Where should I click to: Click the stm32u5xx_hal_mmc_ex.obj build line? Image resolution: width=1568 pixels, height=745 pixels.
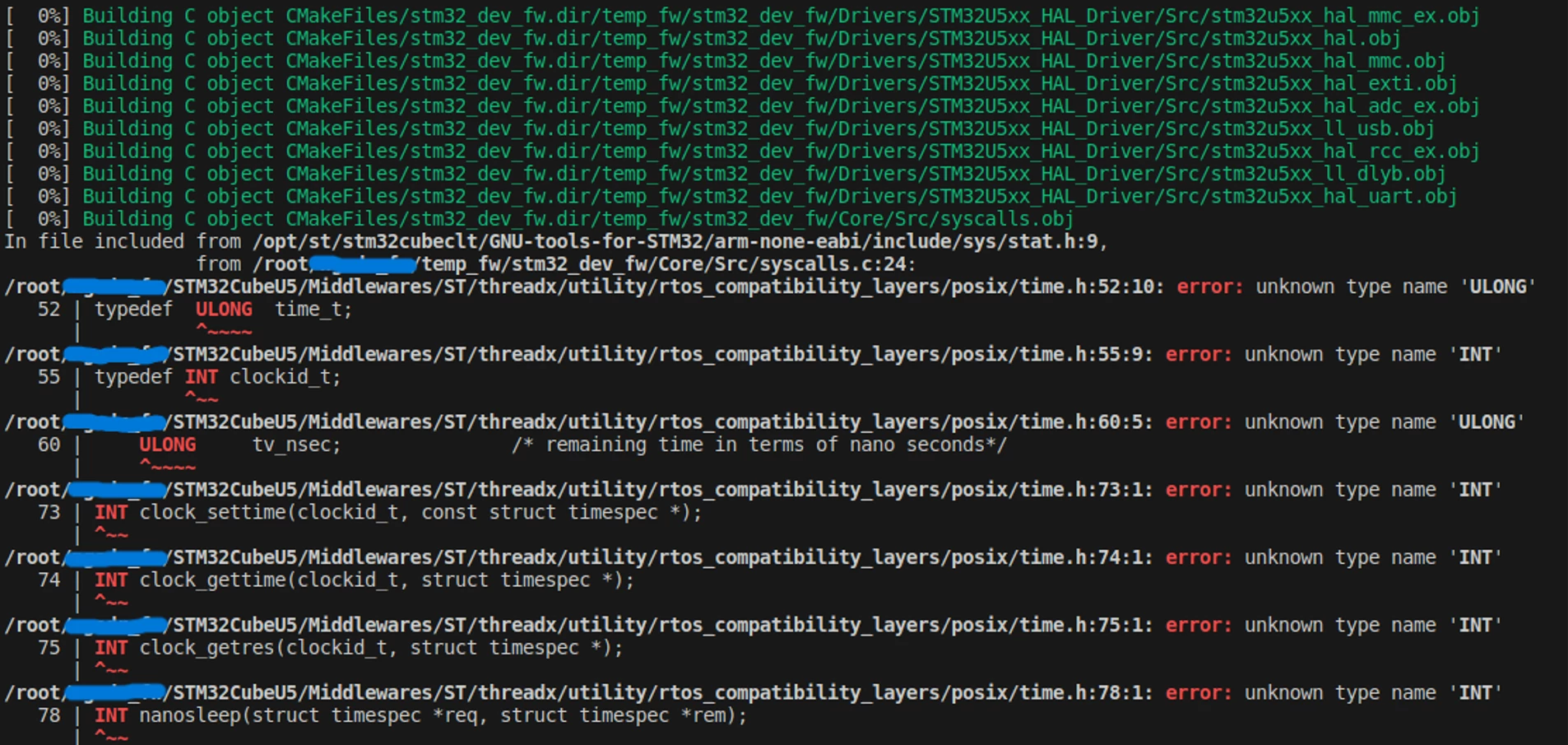tap(742, 16)
